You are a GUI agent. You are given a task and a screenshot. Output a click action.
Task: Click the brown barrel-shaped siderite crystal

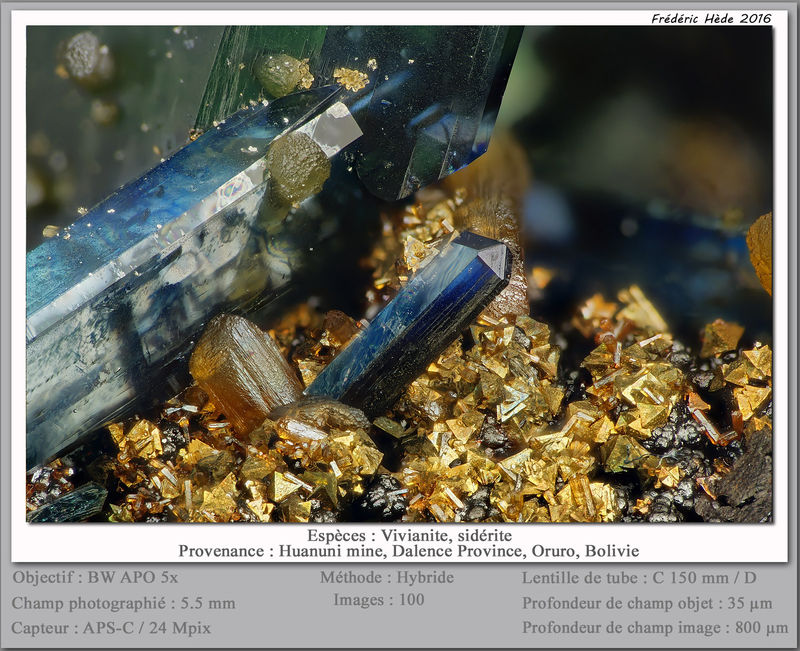[x=244, y=370]
